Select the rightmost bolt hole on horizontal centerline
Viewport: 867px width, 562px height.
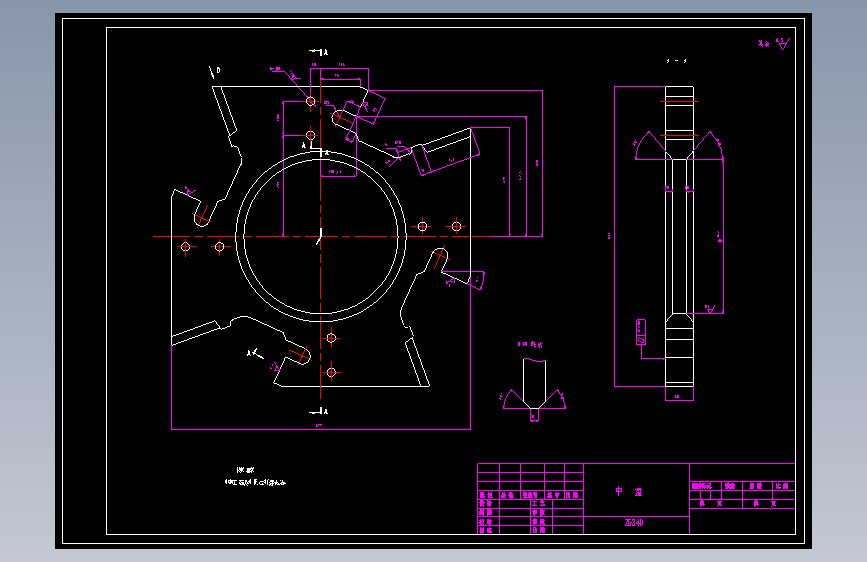click(x=456, y=226)
